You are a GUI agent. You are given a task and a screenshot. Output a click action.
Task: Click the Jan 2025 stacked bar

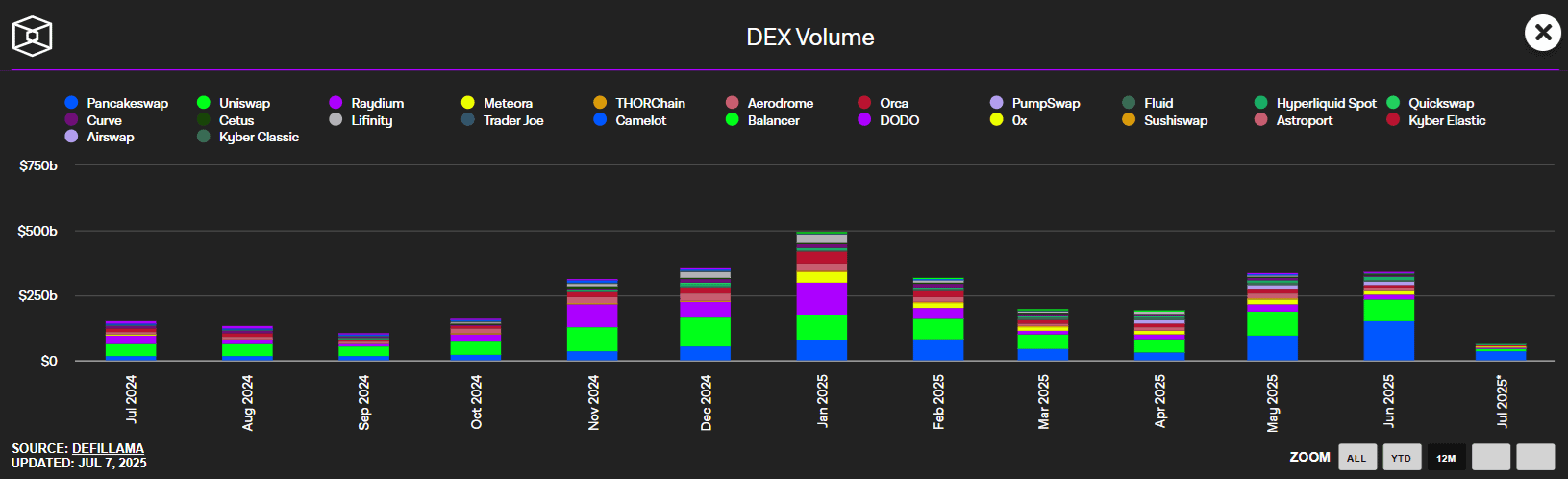pyautogui.click(x=822, y=298)
